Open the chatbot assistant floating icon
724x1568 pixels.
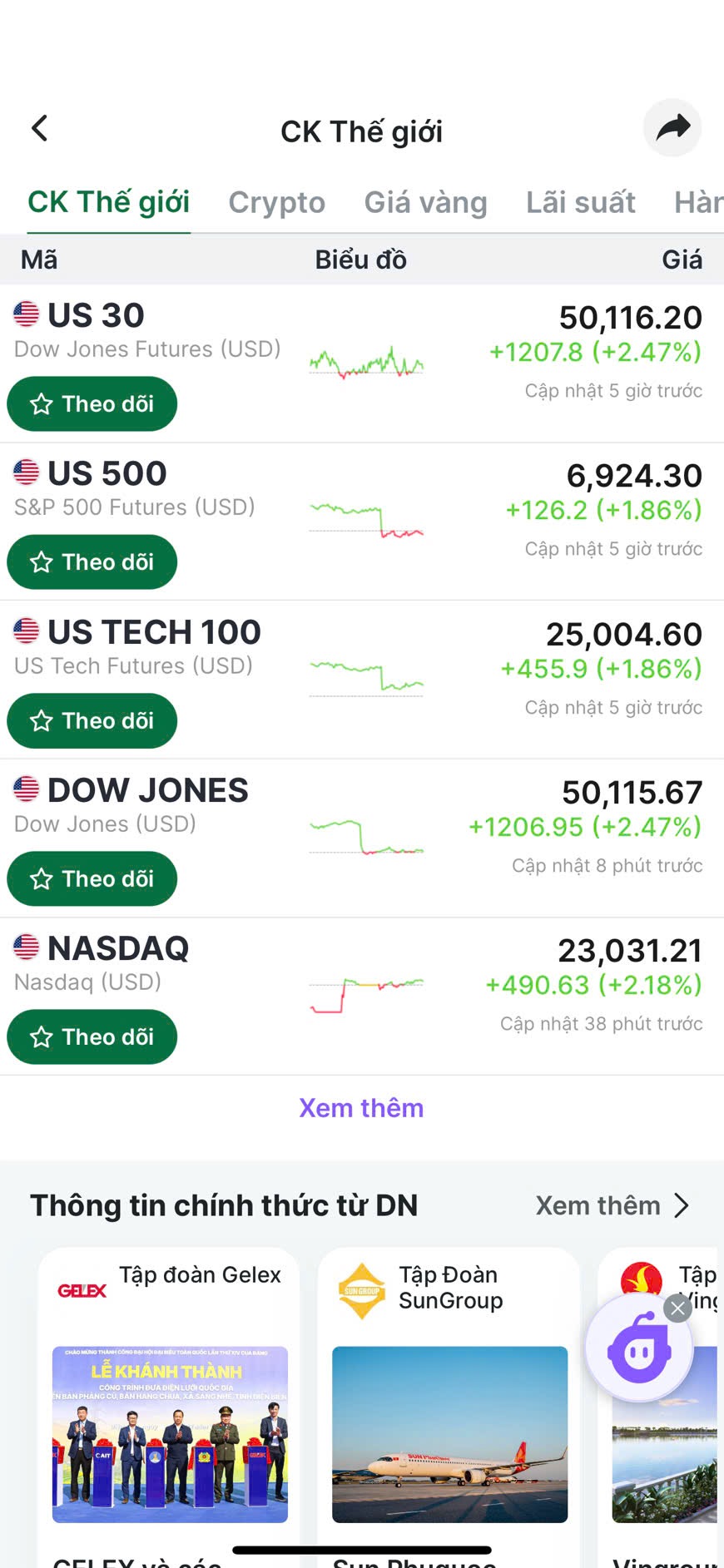(x=639, y=1351)
